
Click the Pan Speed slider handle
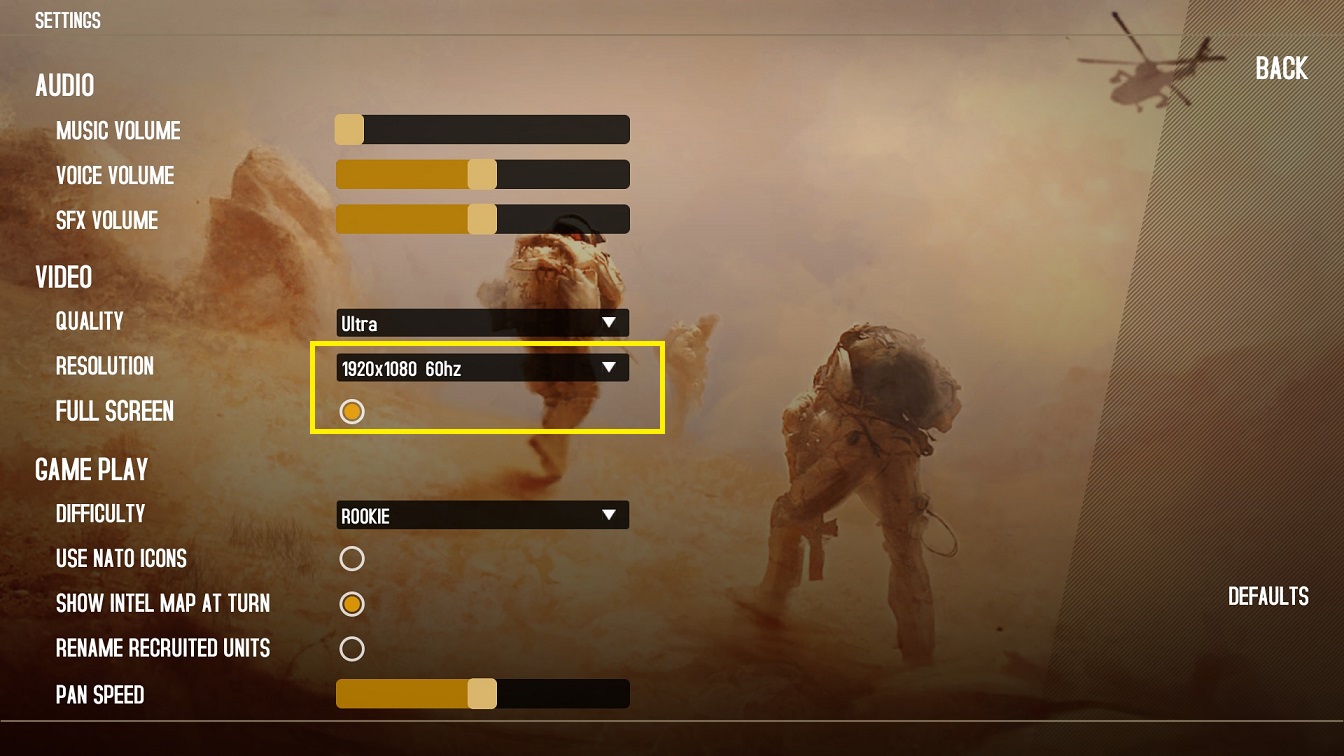pos(482,694)
